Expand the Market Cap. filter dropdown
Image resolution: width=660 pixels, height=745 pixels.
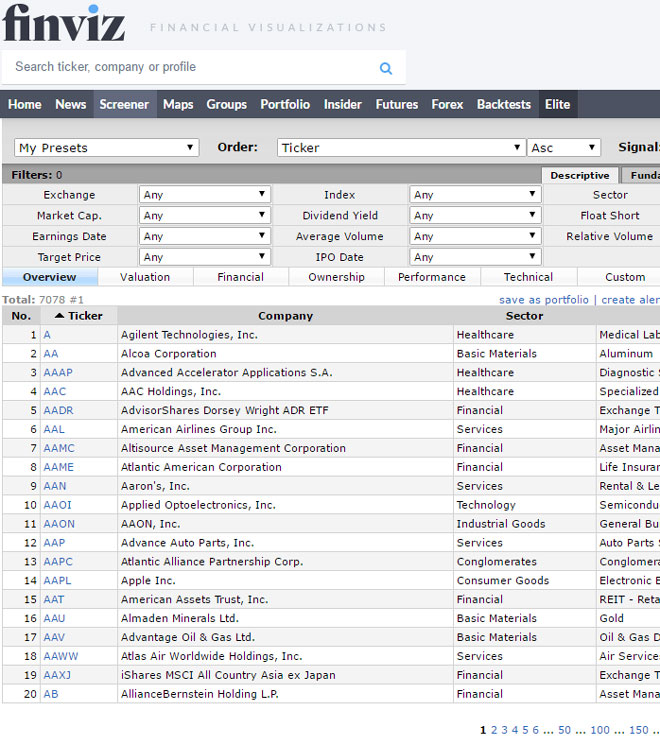coord(205,215)
